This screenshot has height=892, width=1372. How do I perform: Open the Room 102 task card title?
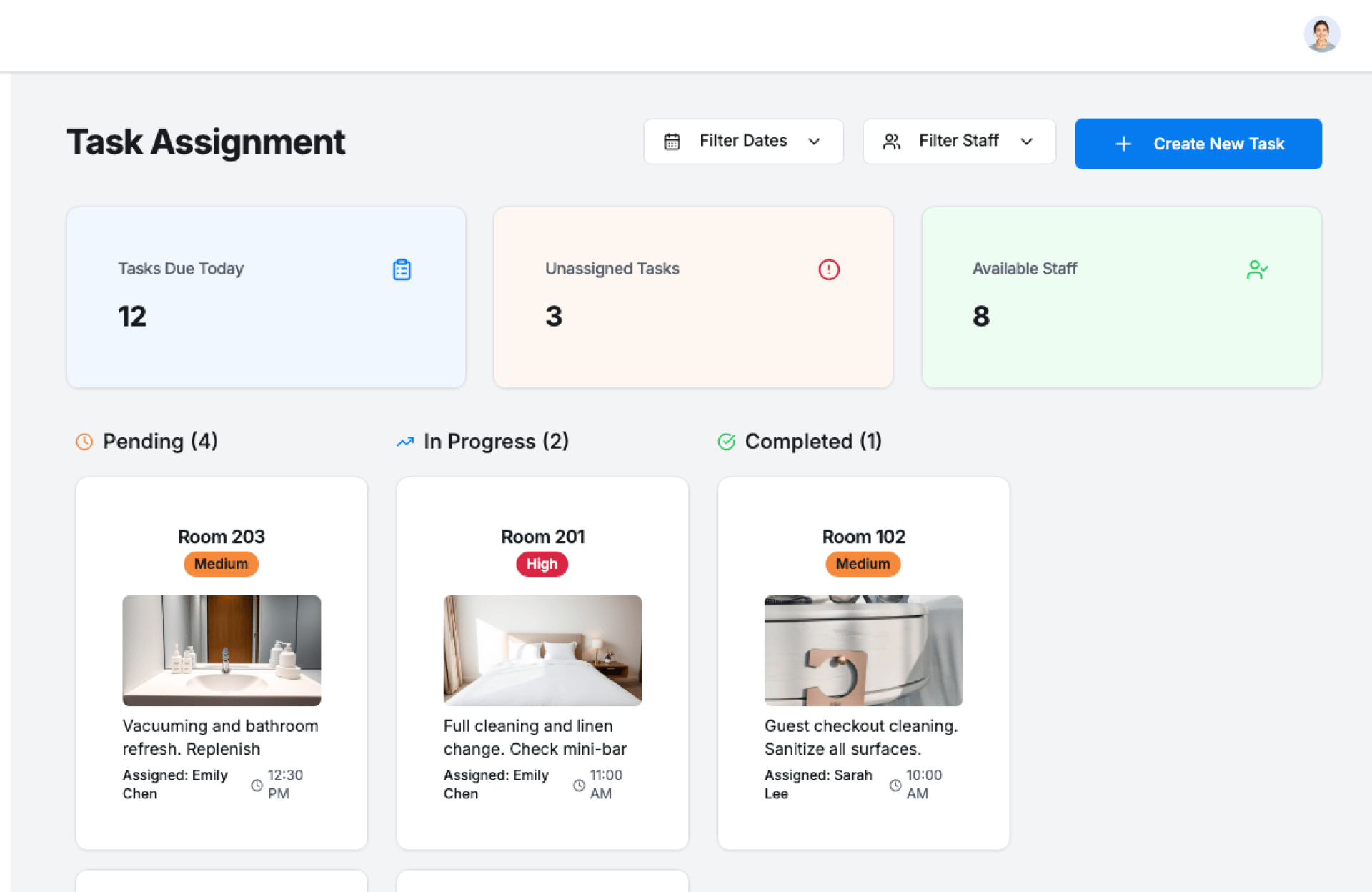click(863, 537)
